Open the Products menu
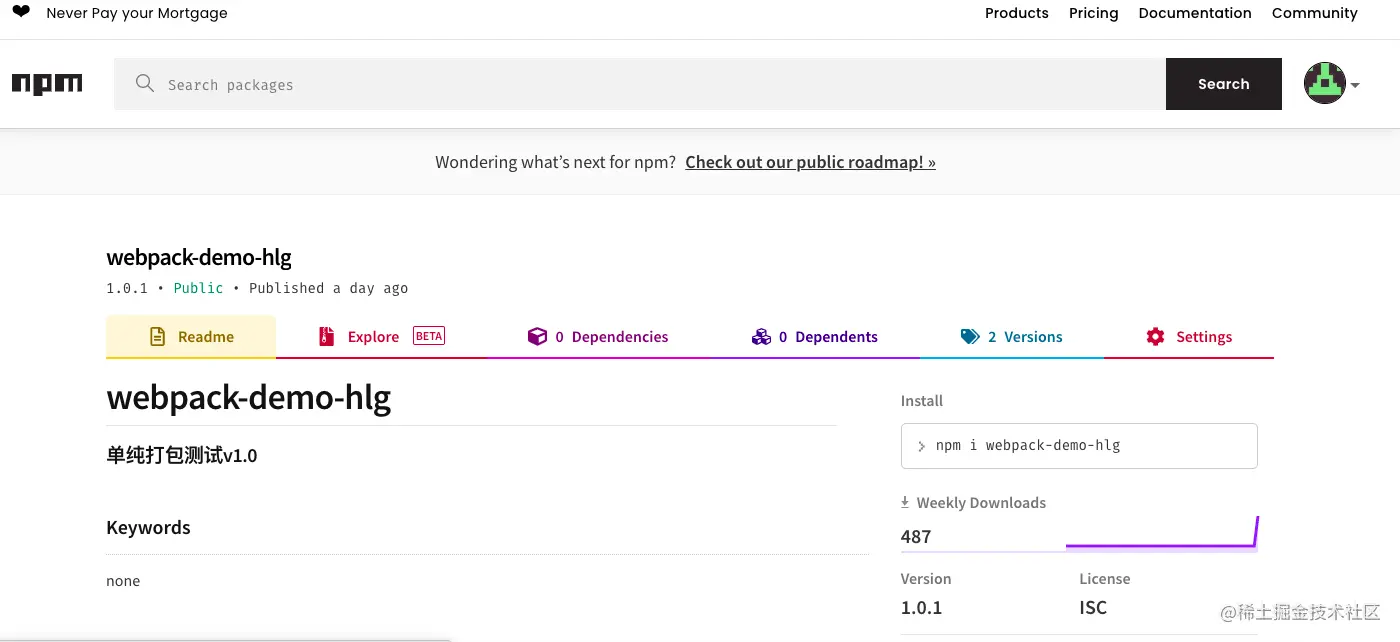The image size is (1400, 642). (x=1016, y=13)
